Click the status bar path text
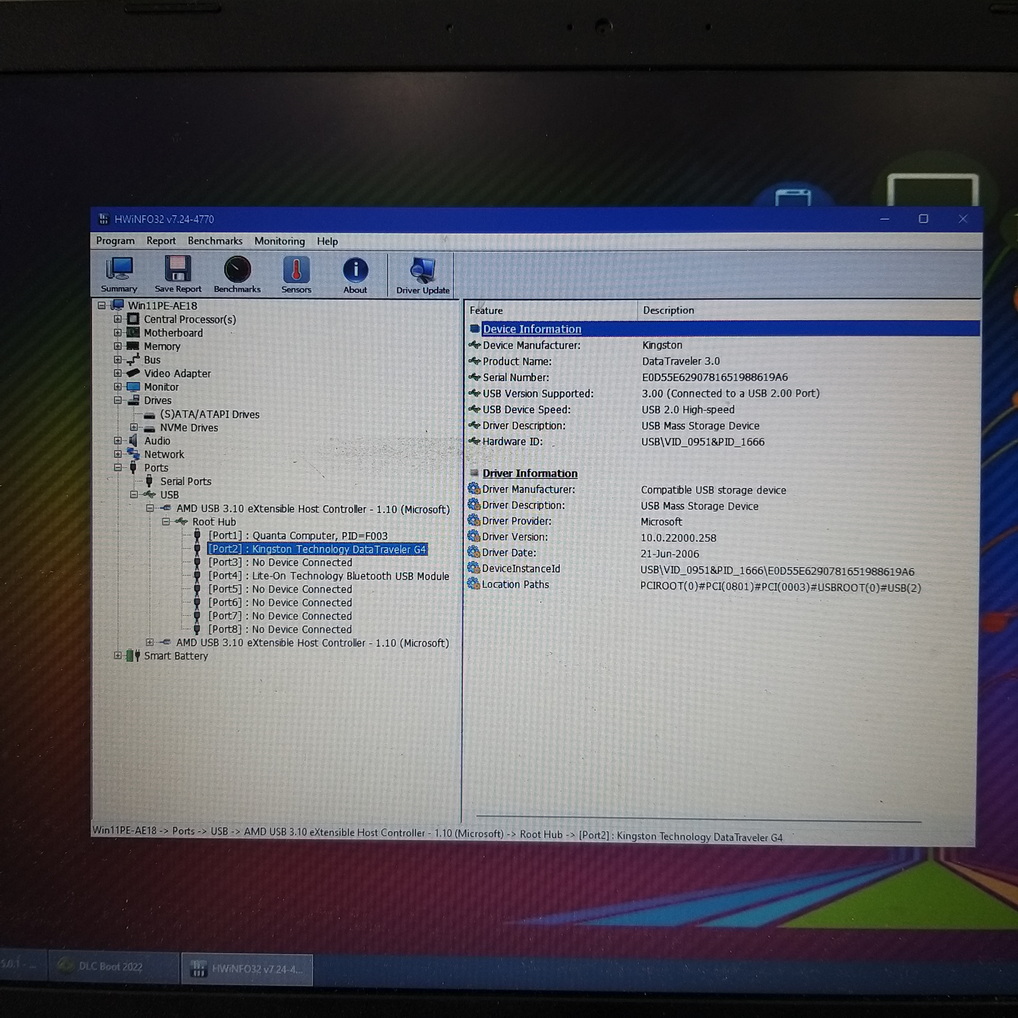1018x1018 pixels. (x=438, y=834)
